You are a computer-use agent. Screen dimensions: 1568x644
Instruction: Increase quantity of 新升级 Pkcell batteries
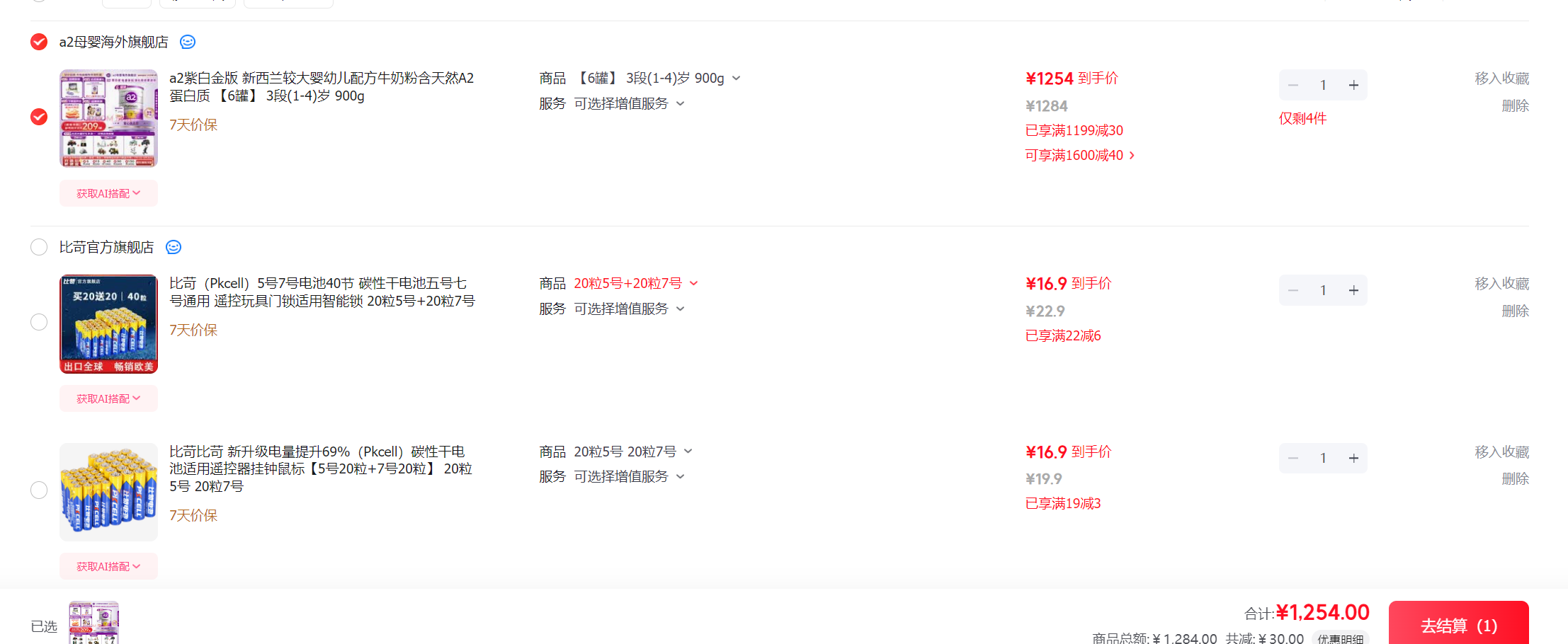pos(1353,458)
